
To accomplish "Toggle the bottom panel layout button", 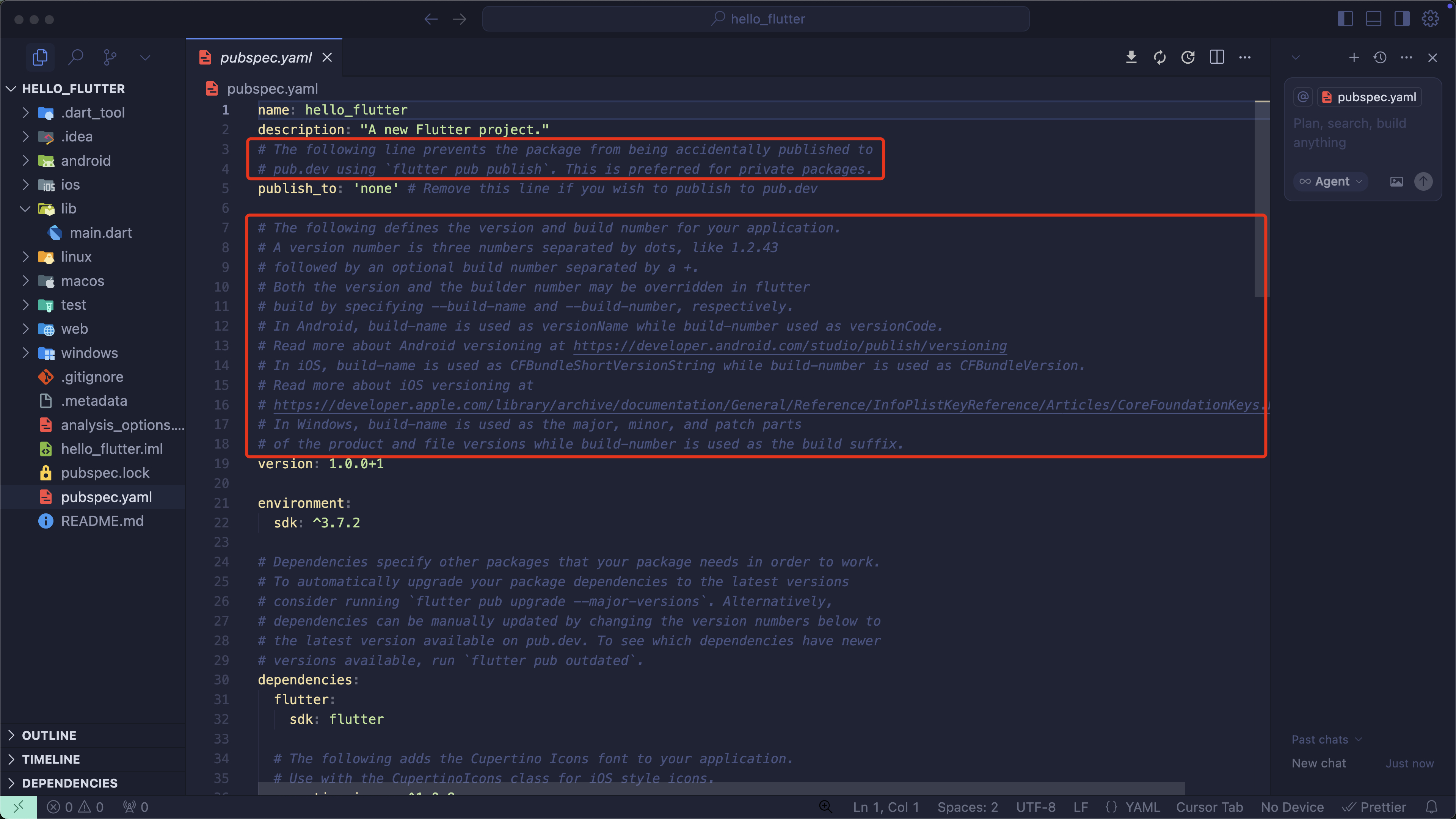I will 1373,19.
